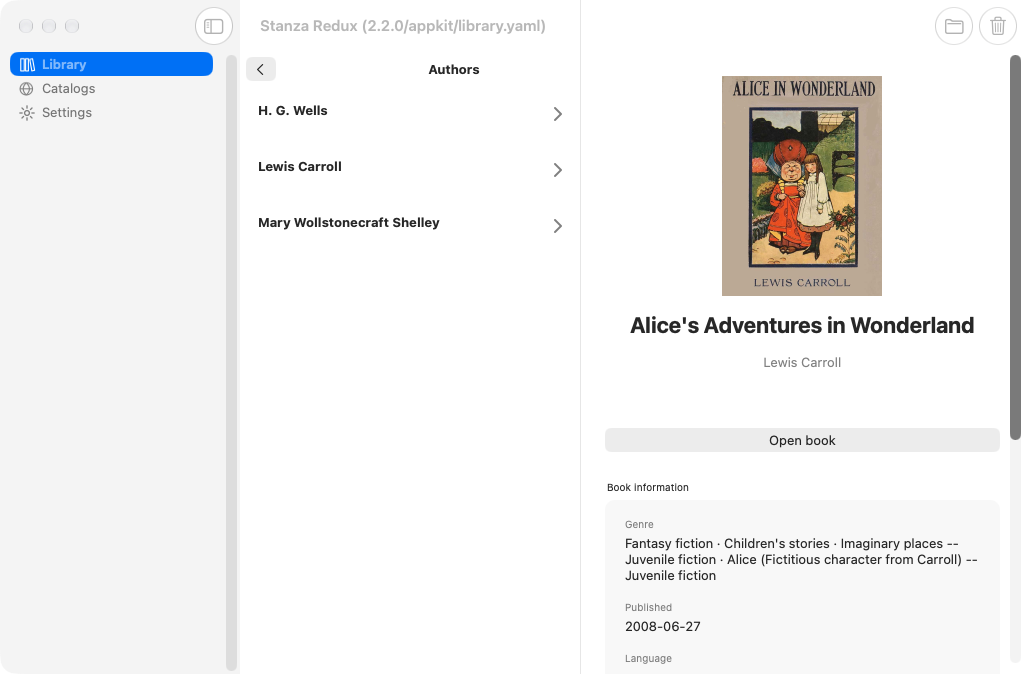Click the Genre text starting Fantasy fiction

point(801,560)
